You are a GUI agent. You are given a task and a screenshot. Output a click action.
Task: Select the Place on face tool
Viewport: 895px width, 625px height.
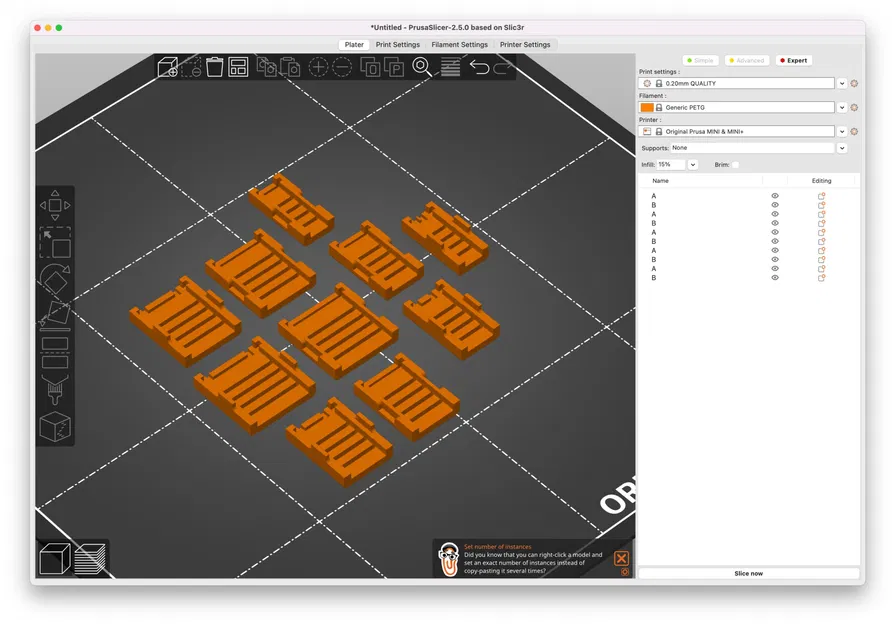[x=55, y=316]
